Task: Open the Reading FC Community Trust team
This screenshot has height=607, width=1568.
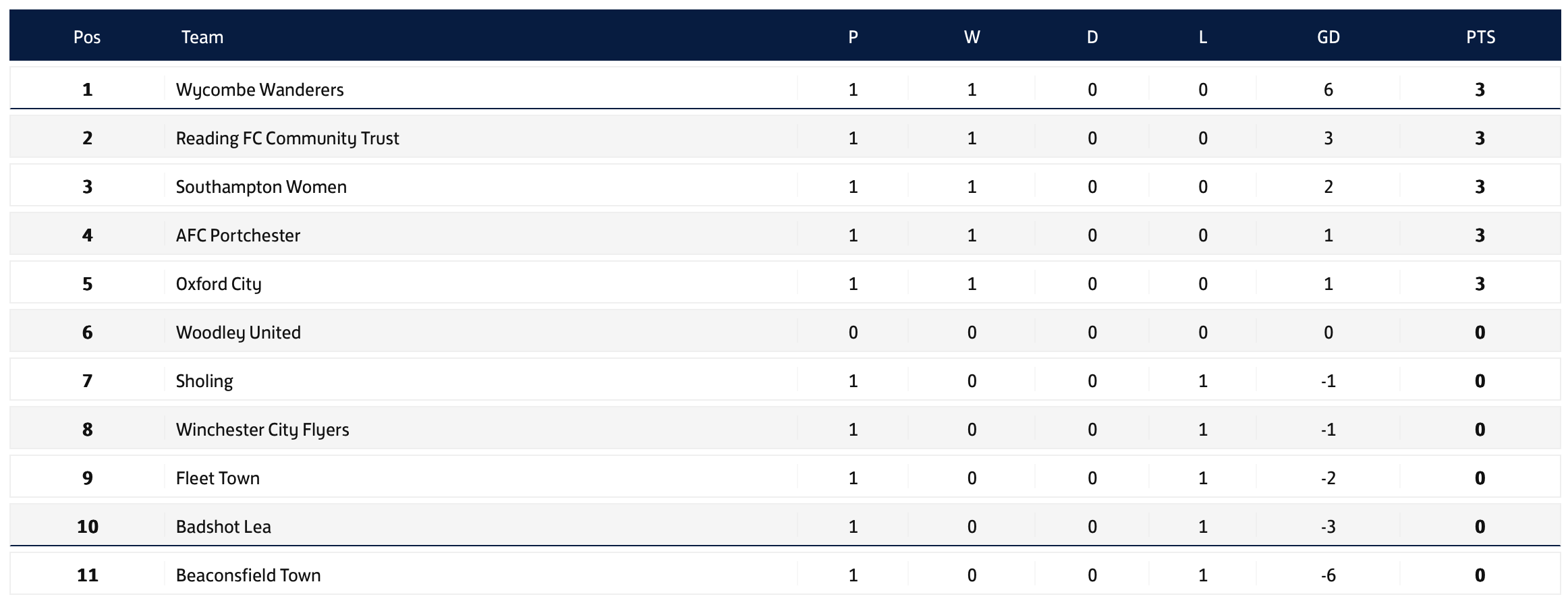Action: [x=287, y=138]
